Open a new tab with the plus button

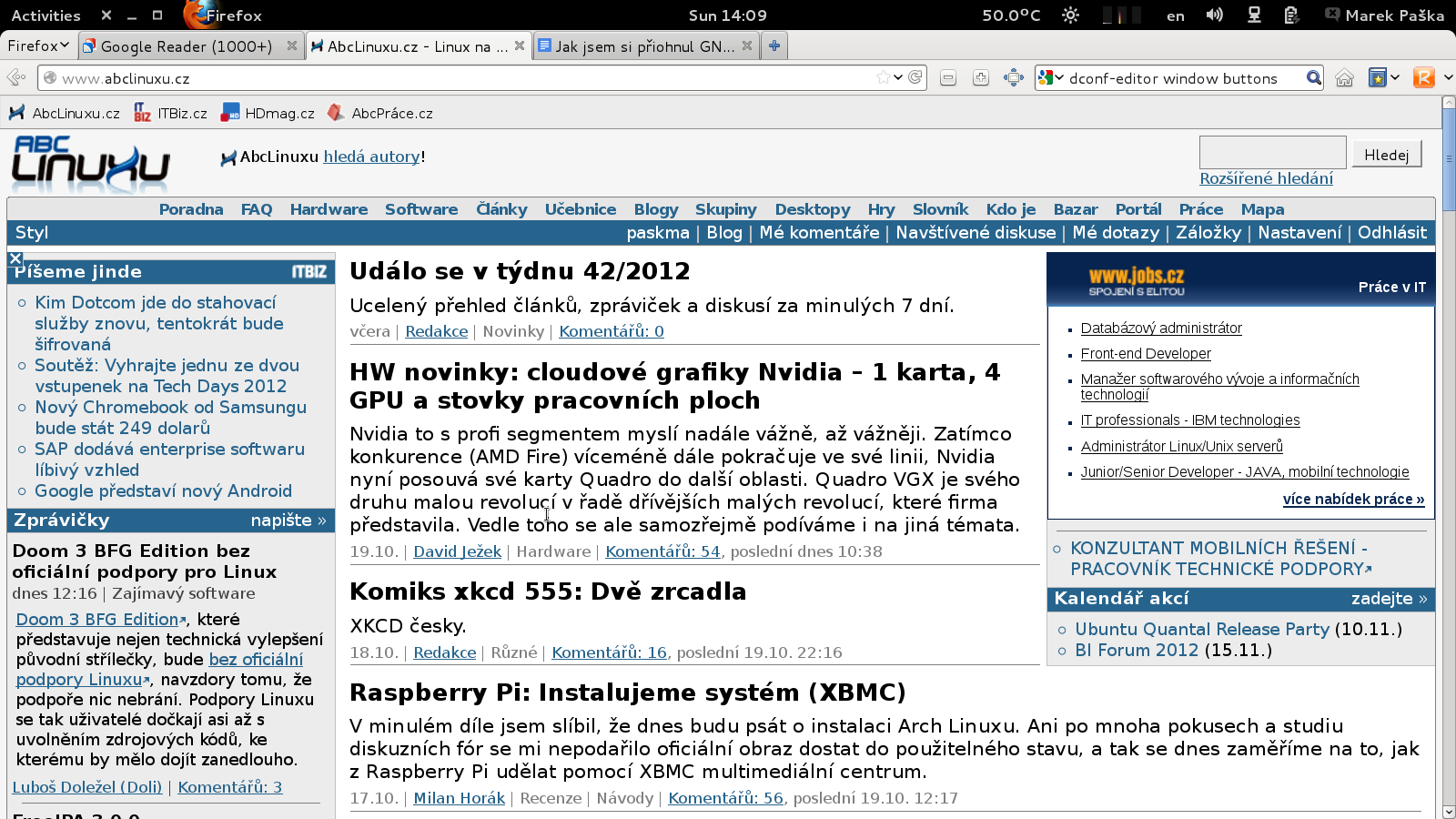[774, 45]
